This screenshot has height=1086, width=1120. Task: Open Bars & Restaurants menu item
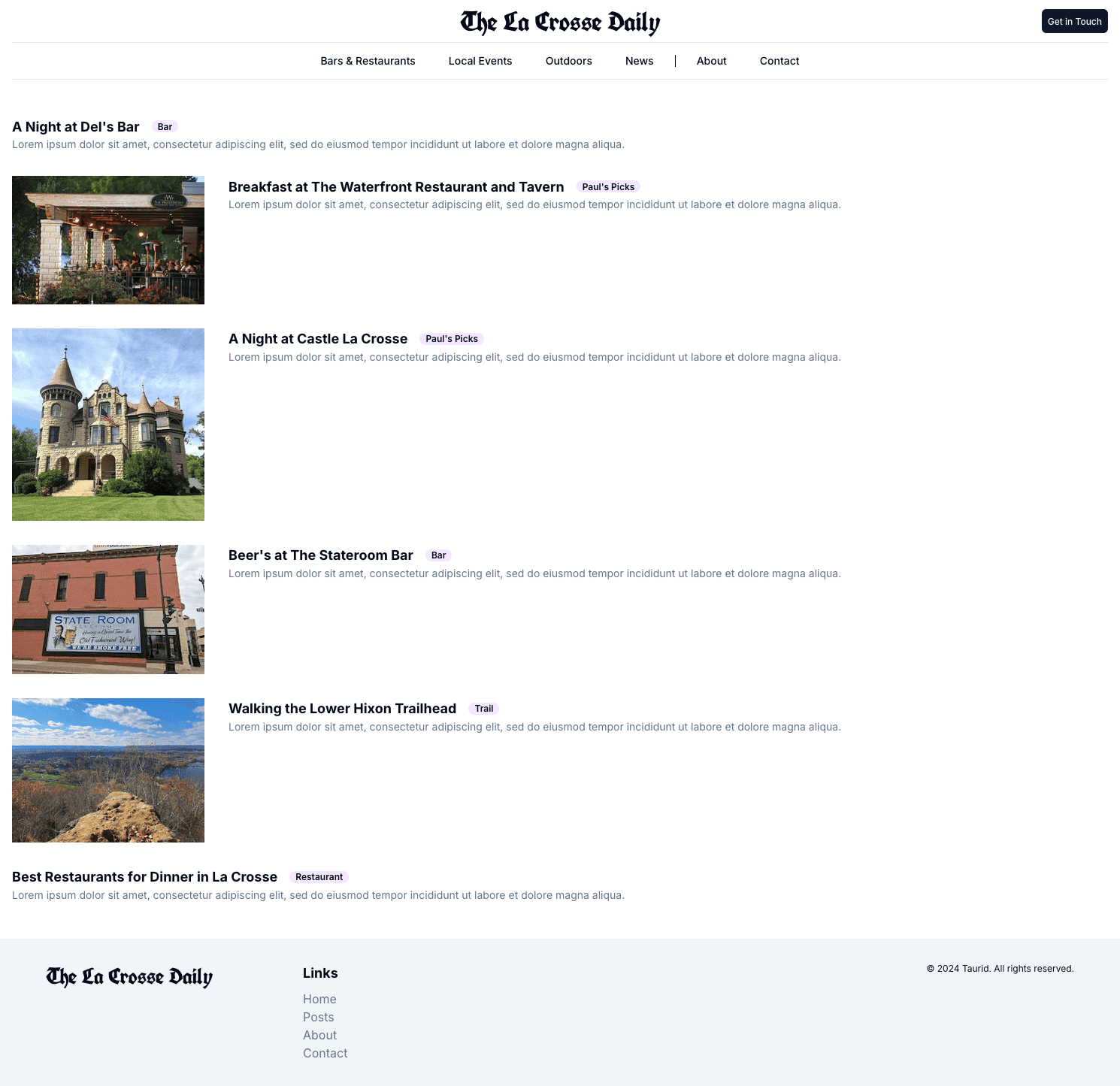coord(368,61)
